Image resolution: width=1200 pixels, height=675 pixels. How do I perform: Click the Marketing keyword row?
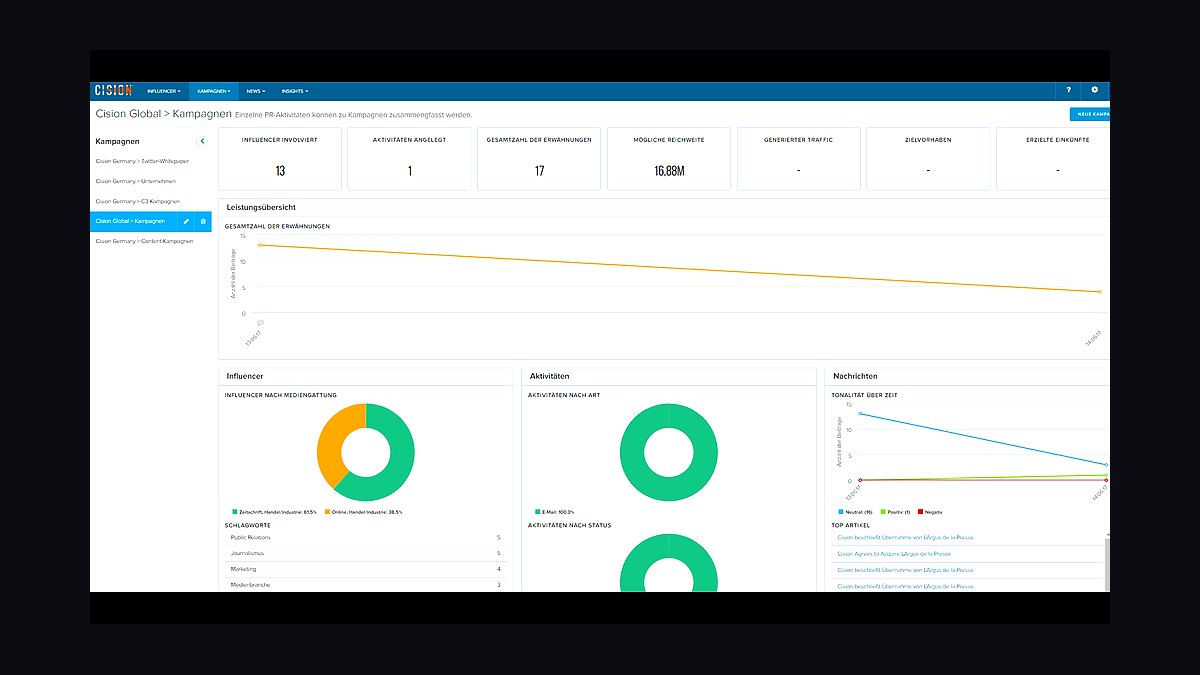pyautogui.click(x=365, y=569)
